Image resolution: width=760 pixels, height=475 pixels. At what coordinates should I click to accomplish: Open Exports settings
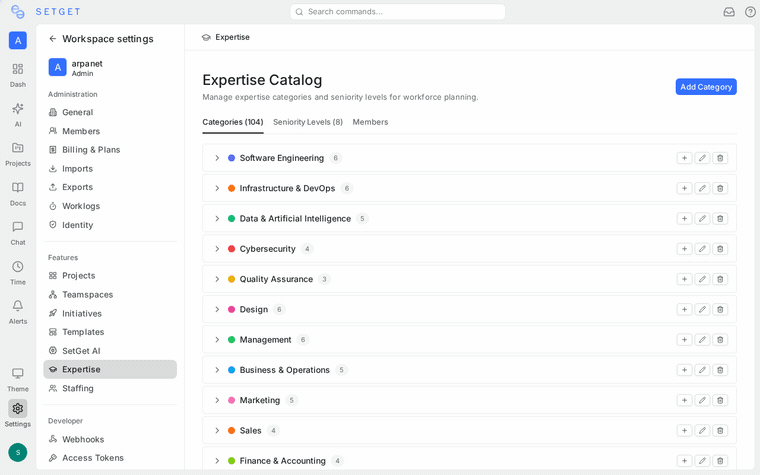point(110,187)
